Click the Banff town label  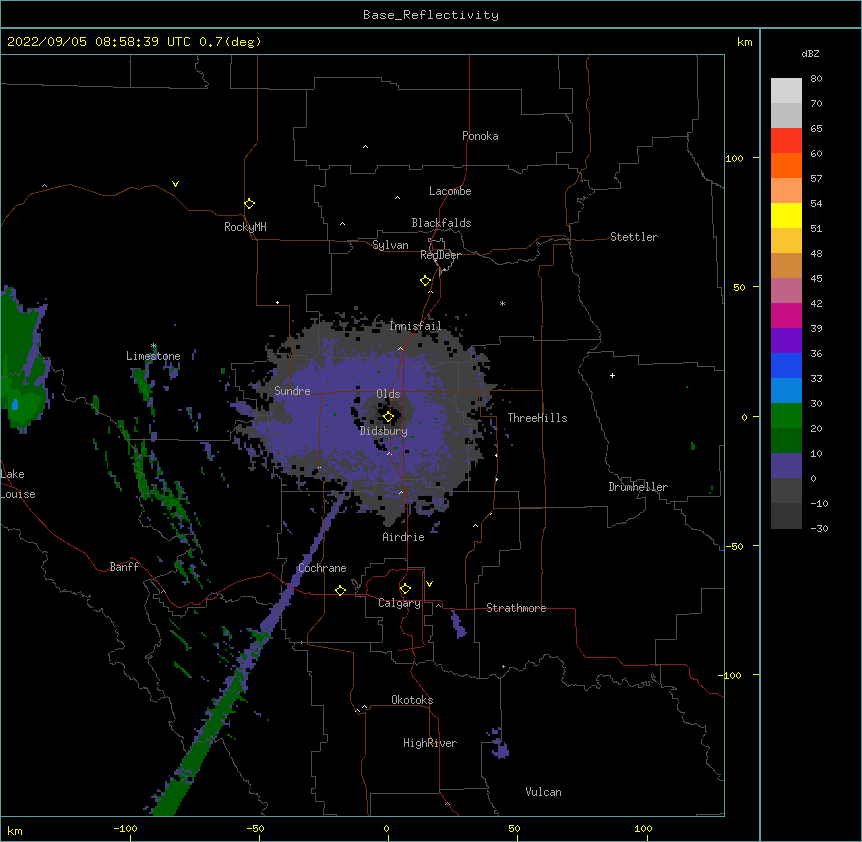coord(124,567)
